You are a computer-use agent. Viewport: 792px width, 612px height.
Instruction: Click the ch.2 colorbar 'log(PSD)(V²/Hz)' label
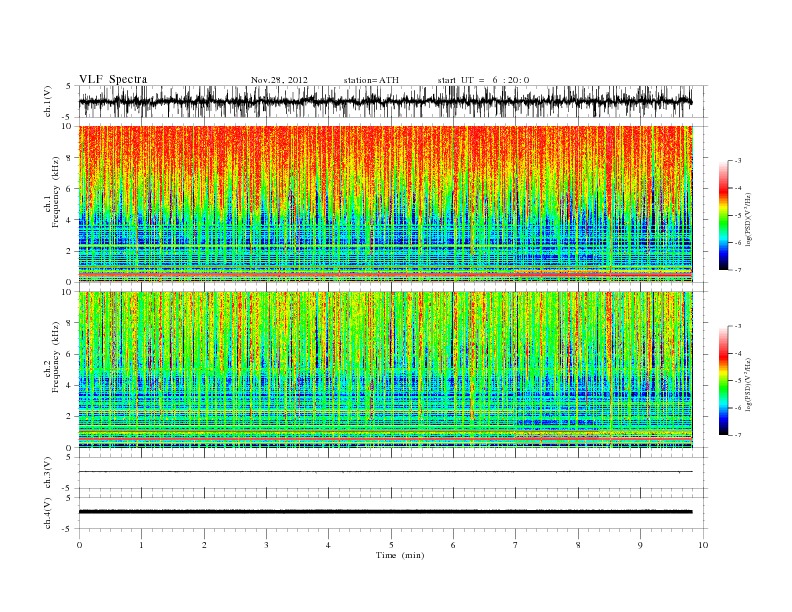pos(747,383)
